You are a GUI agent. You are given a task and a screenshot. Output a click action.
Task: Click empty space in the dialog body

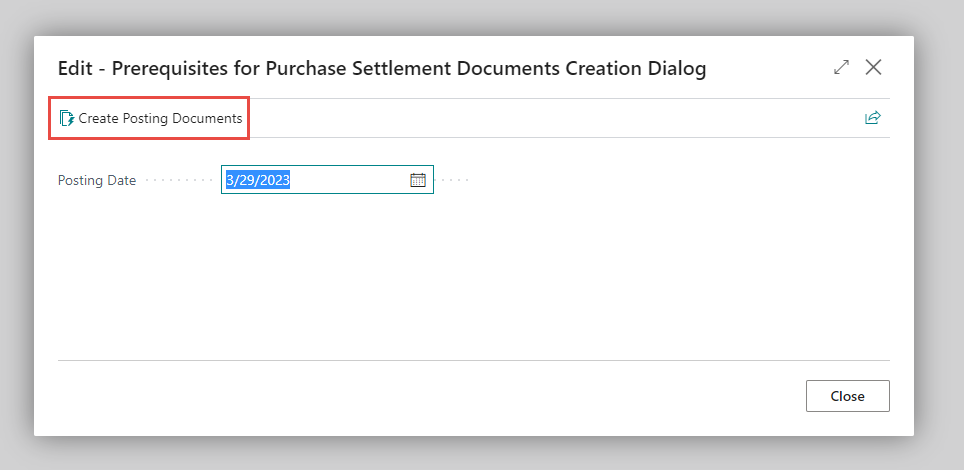point(470,280)
